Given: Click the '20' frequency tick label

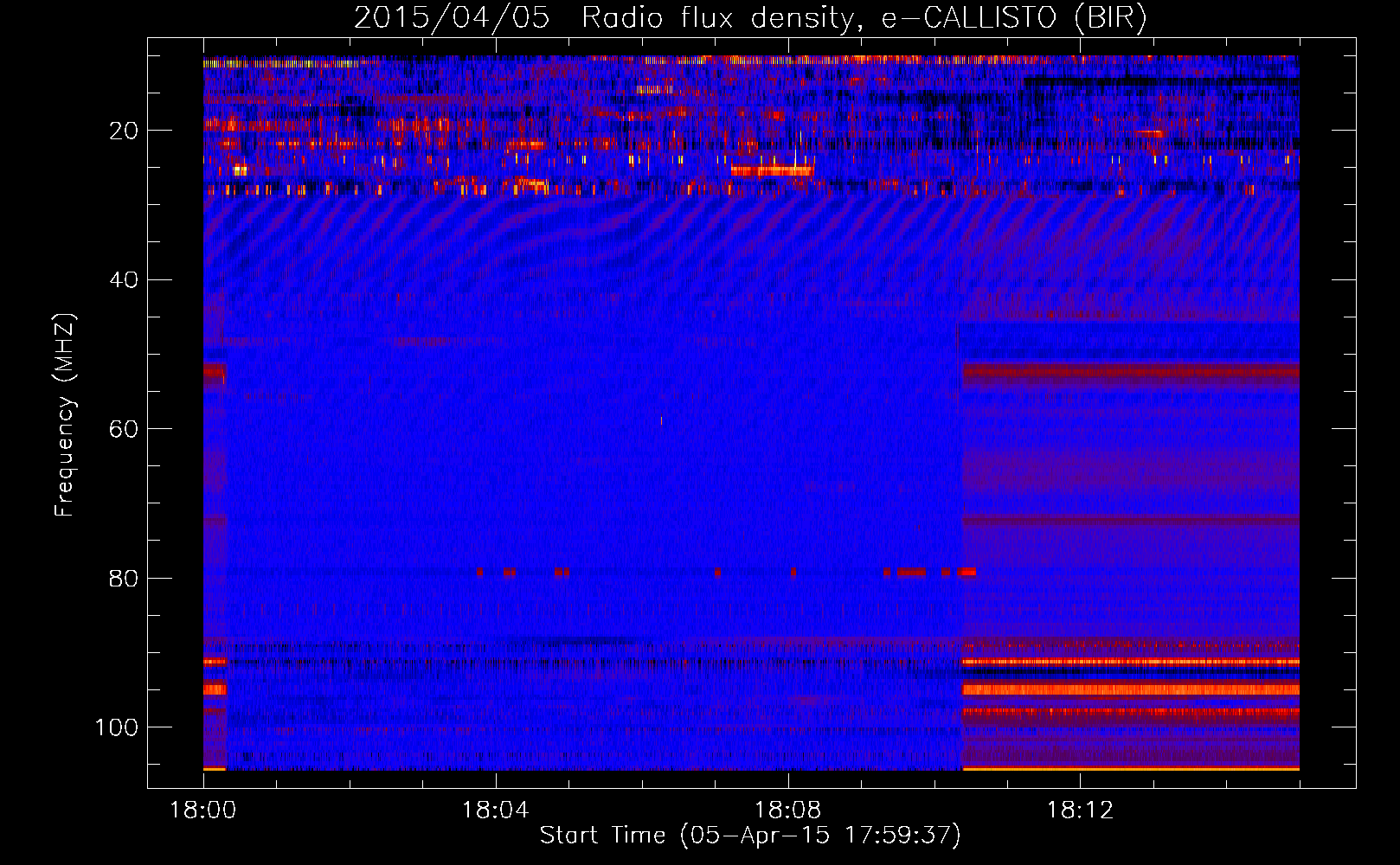Looking at the screenshot, I should (x=125, y=131).
